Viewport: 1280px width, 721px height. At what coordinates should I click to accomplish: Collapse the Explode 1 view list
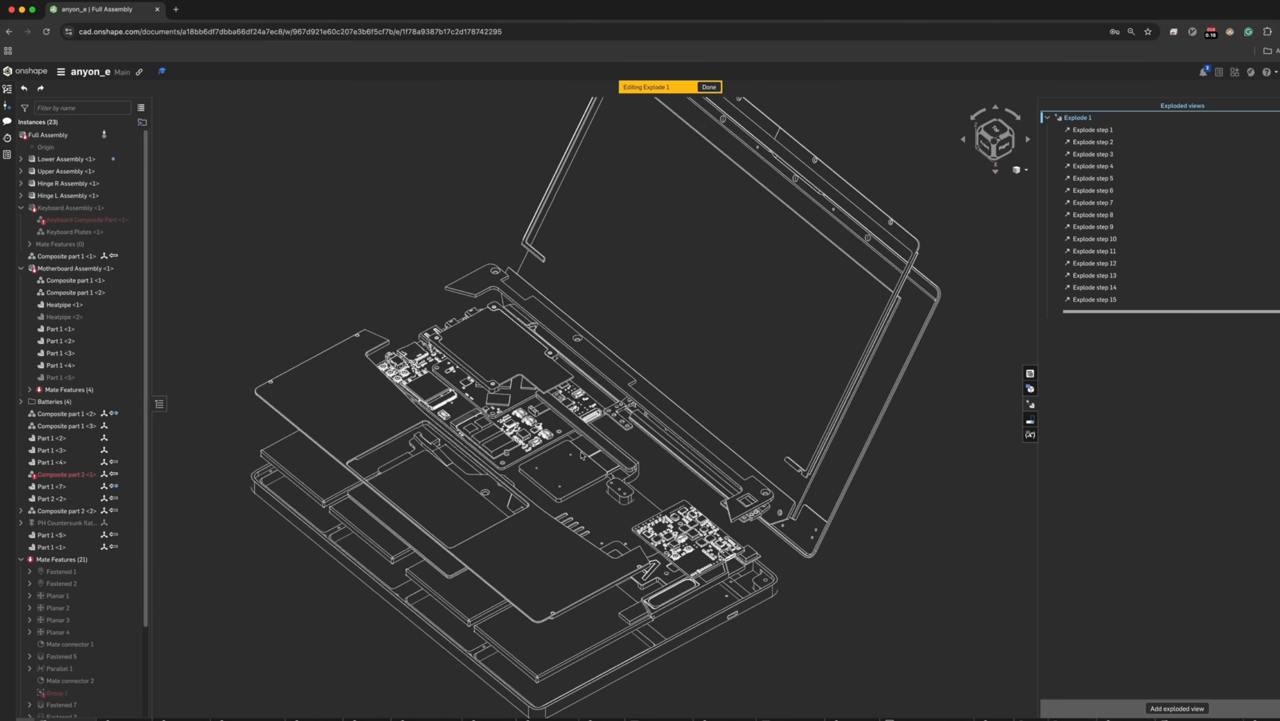pos(1047,118)
